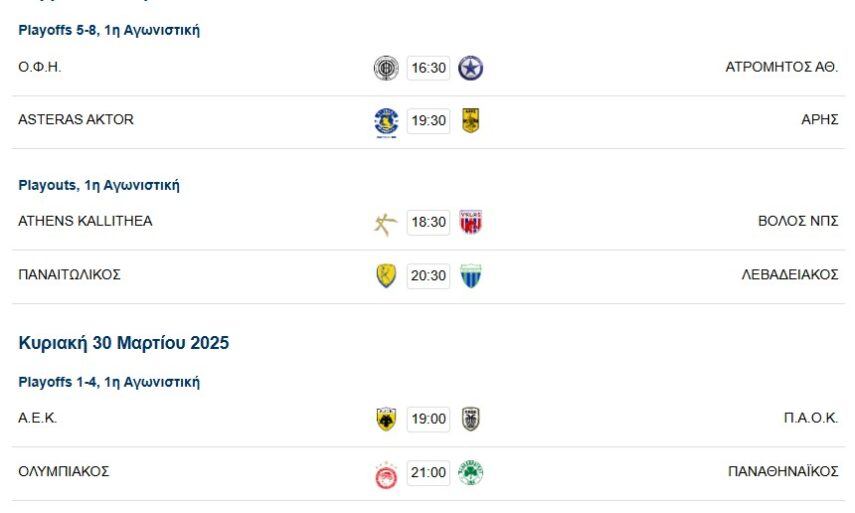This screenshot has height=513, width=855.
Task: Click the ΟΛΥΜΠΙΑΚΟΣ team name
Action: point(64,472)
